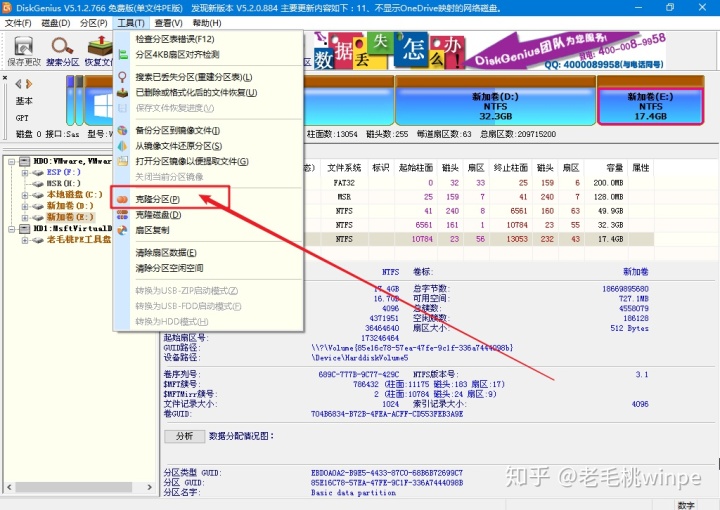Open the 帮助(H) menu
Viewport: 720px width, 510px height.
pyautogui.click(x=207, y=23)
